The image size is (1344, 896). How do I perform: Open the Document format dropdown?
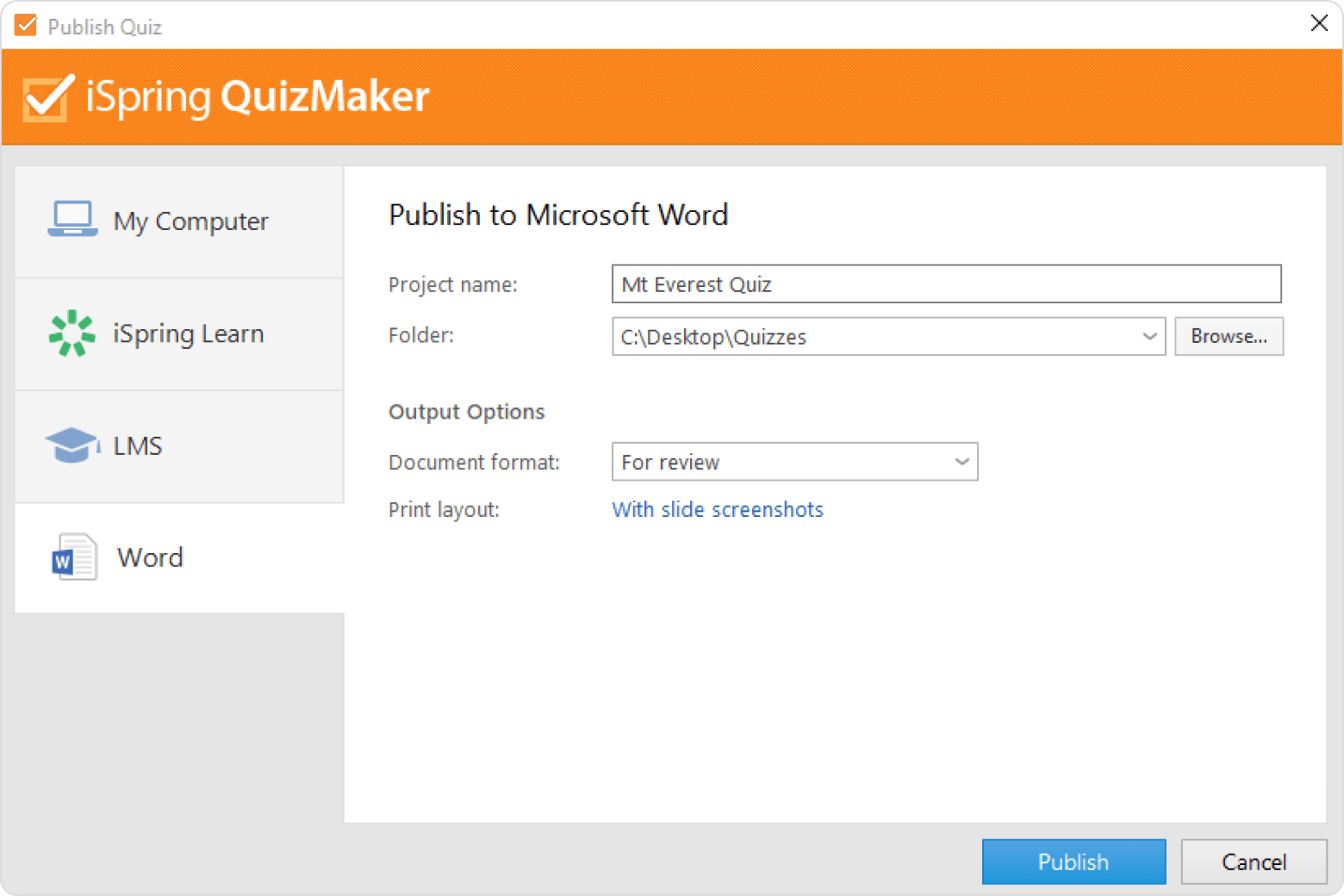click(x=962, y=462)
